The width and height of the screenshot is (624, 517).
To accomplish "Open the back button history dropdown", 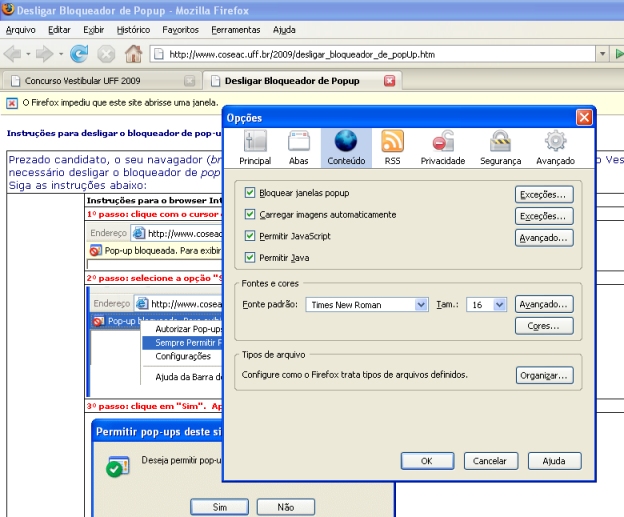I will pyautogui.click(x=28, y=54).
